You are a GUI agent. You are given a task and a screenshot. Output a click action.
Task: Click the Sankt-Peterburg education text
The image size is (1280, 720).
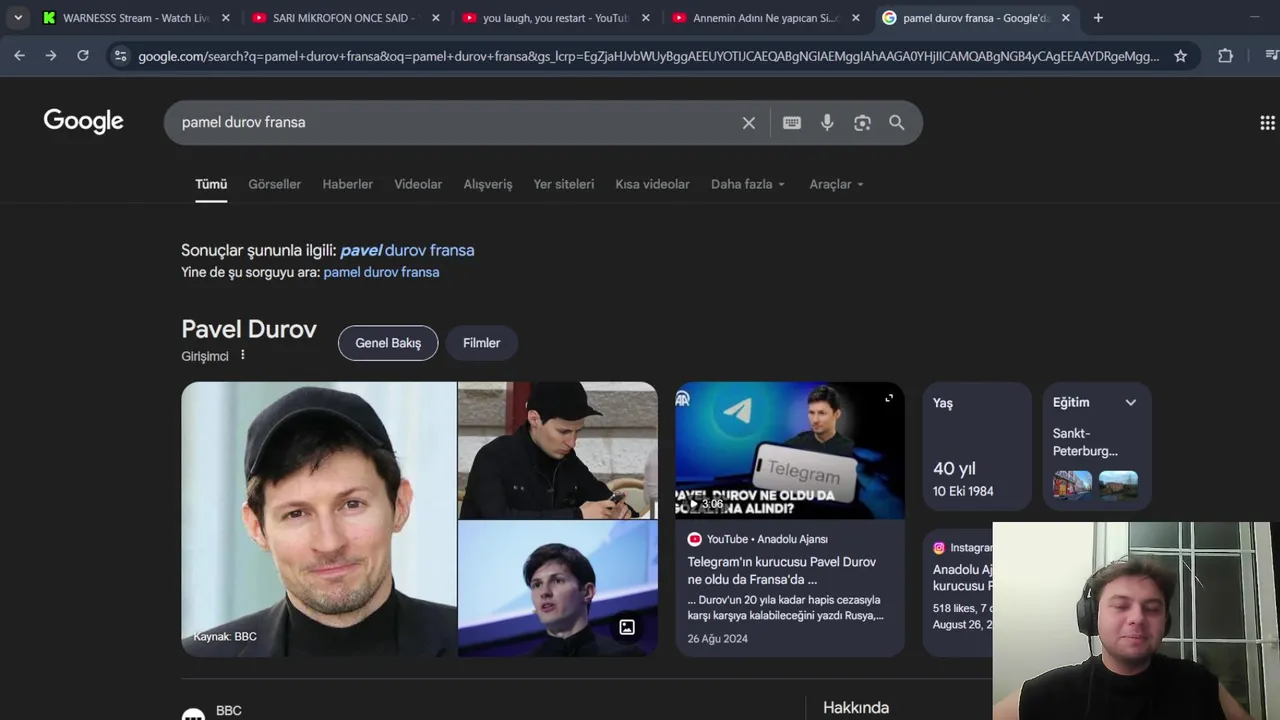(1085, 442)
